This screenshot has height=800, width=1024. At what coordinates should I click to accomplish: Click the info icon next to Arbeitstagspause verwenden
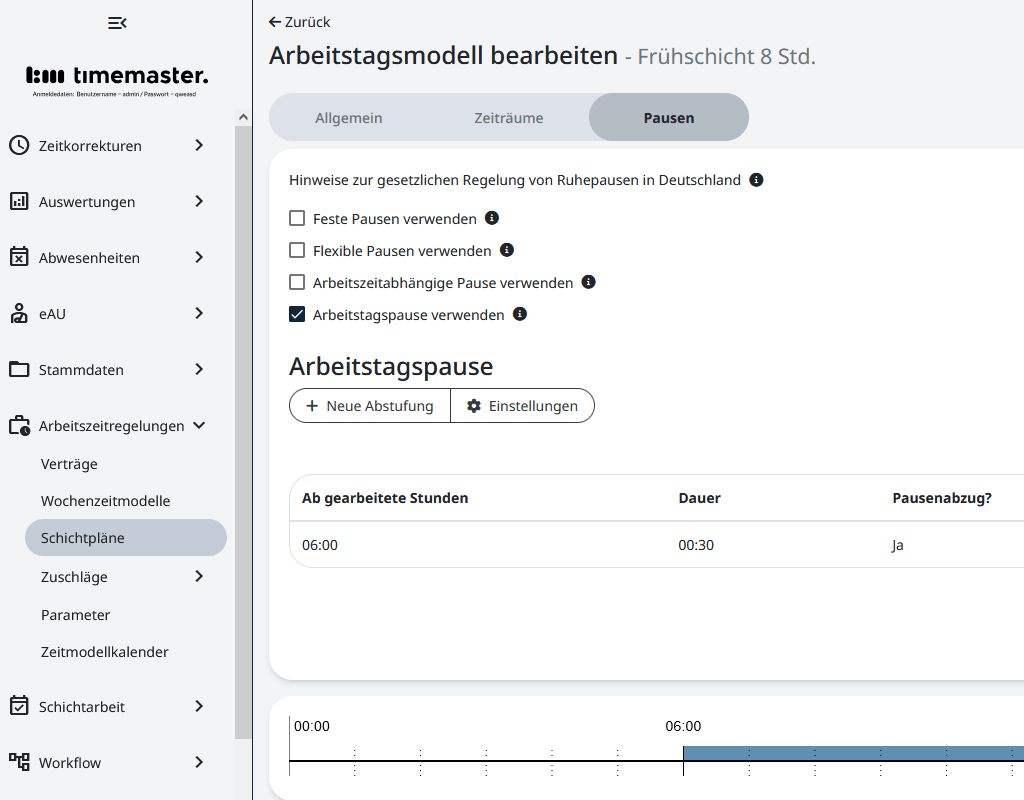pos(519,314)
